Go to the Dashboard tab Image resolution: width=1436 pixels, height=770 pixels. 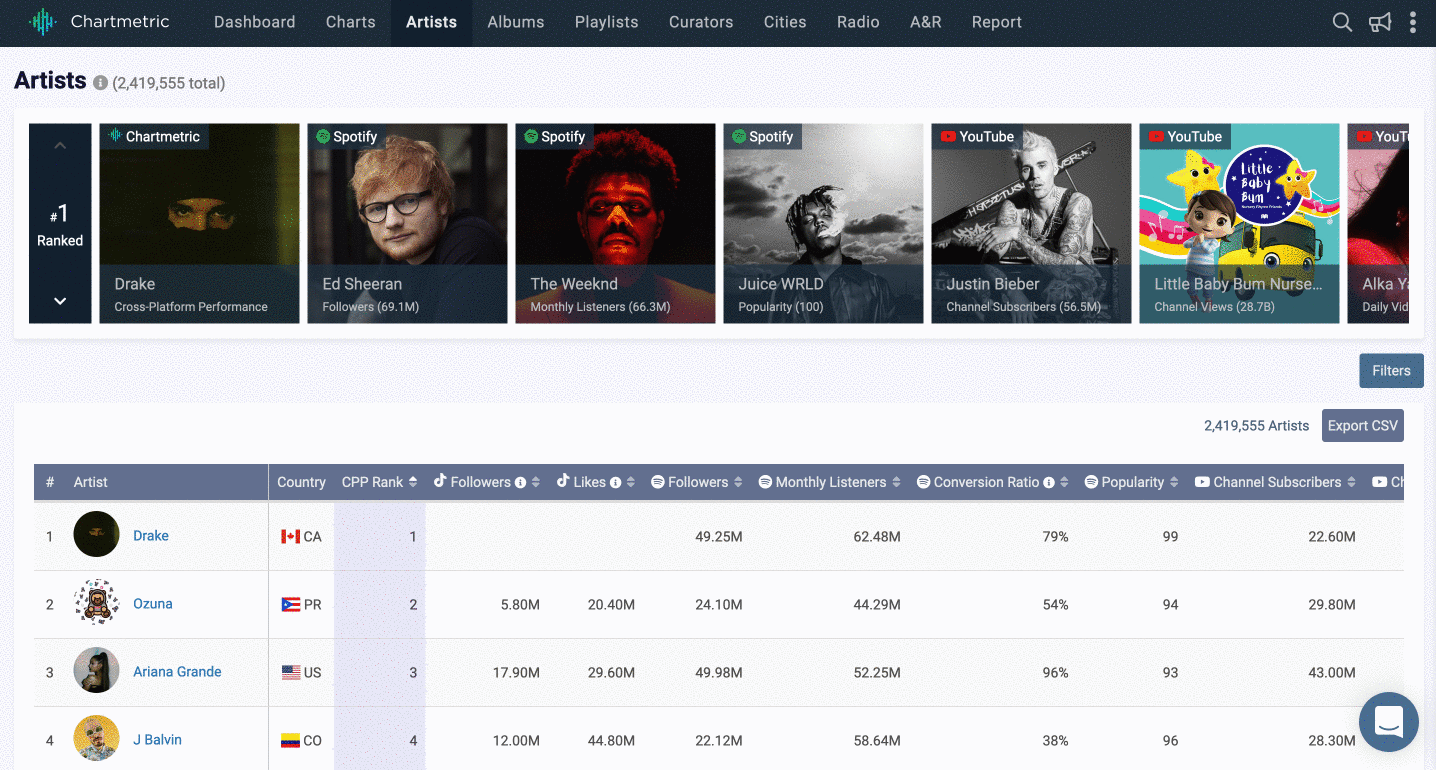coord(255,22)
